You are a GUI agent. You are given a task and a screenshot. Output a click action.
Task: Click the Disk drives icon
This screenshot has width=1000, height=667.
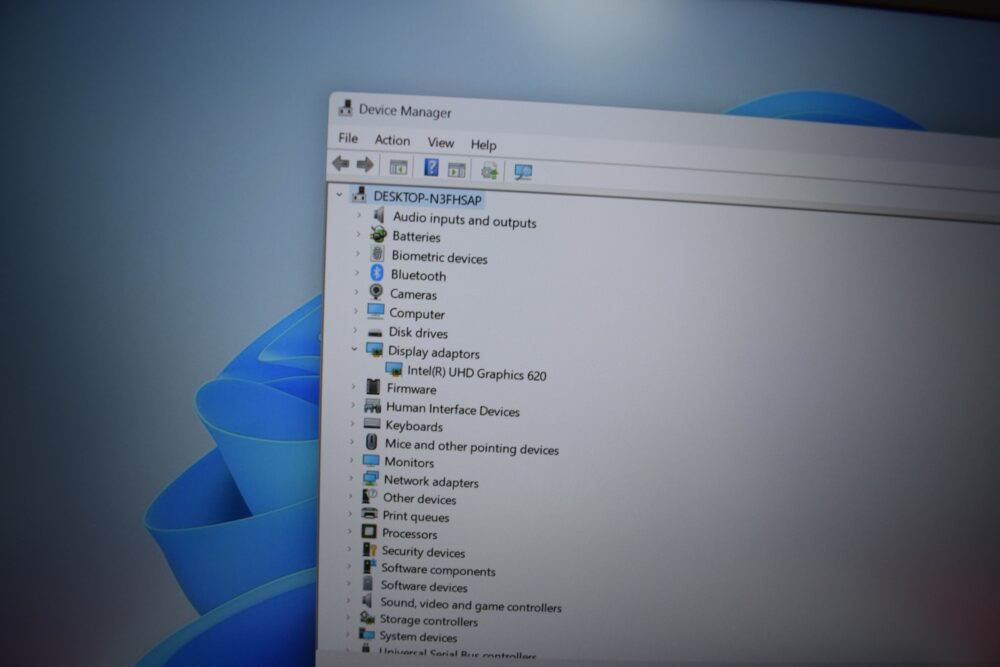375,332
